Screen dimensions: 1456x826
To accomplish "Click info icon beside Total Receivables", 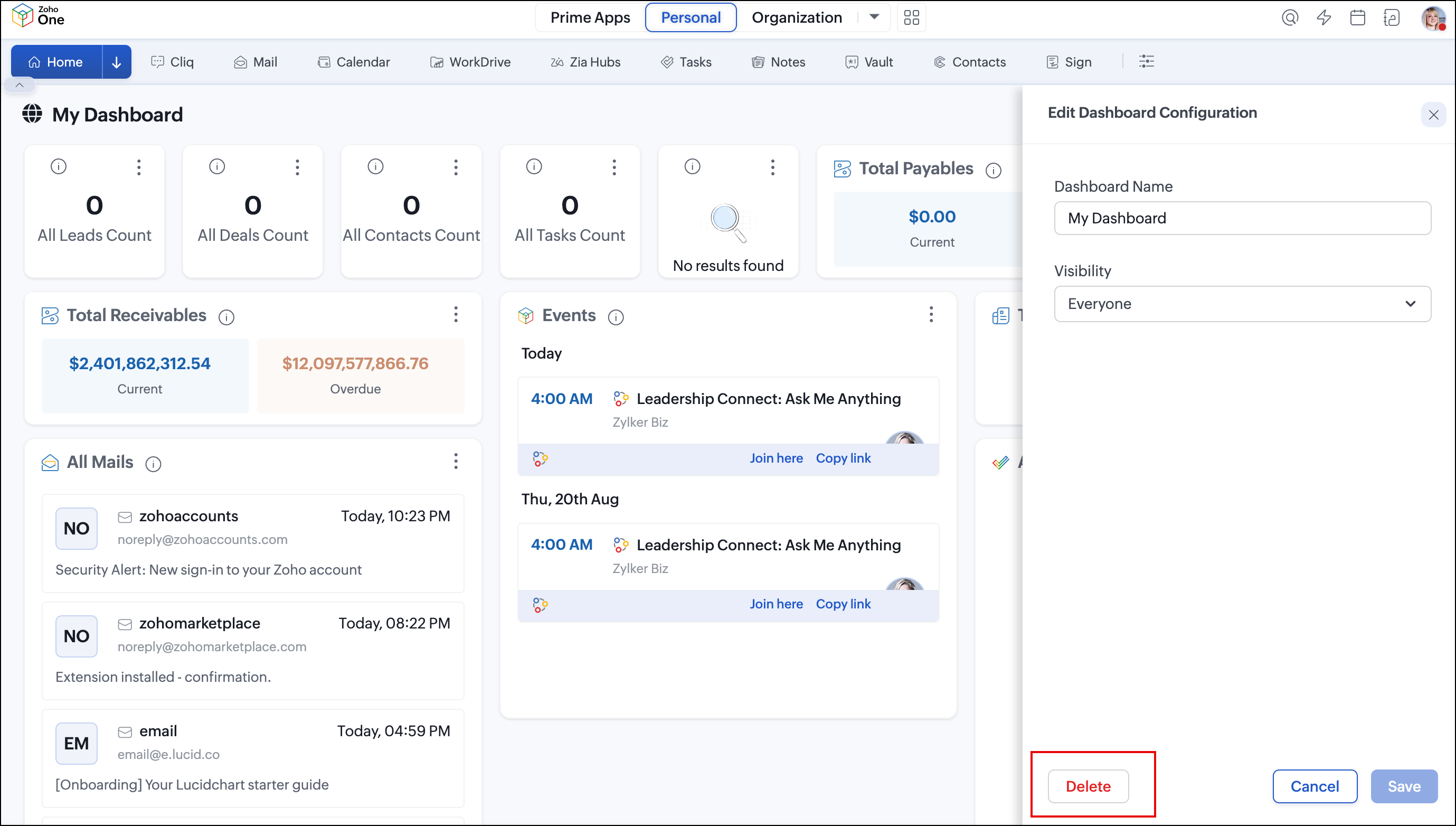I will (x=226, y=317).
